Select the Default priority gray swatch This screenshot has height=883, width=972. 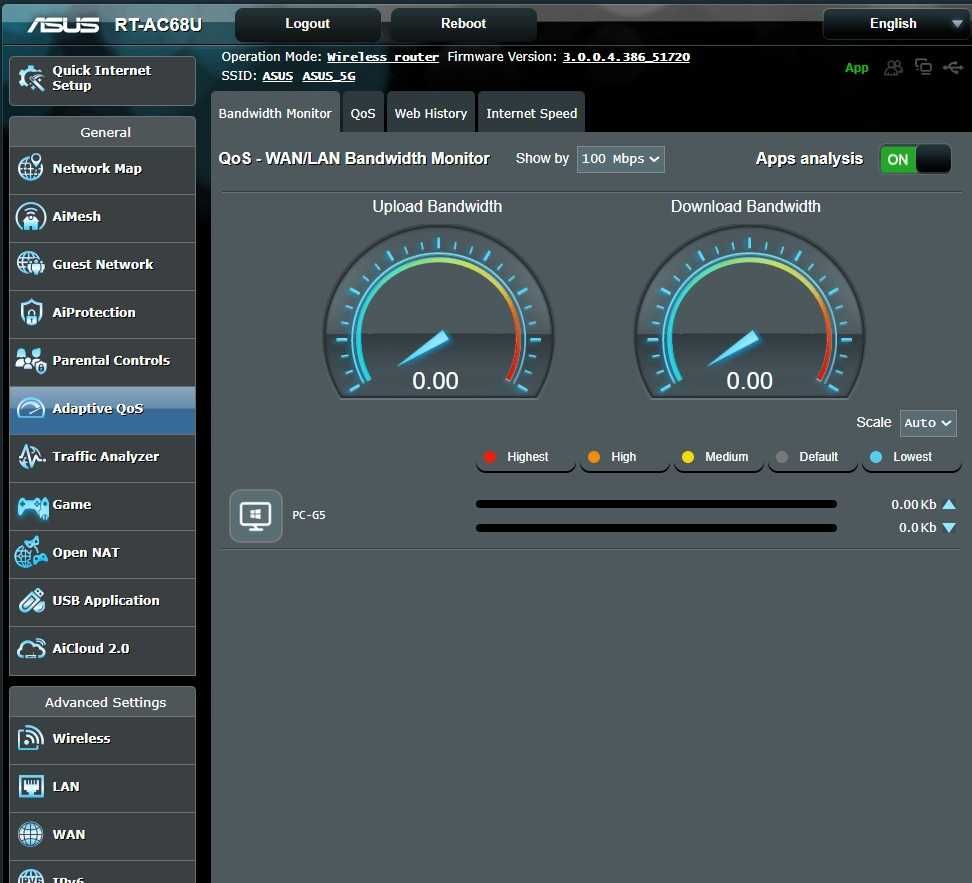(x=782, y=457)
